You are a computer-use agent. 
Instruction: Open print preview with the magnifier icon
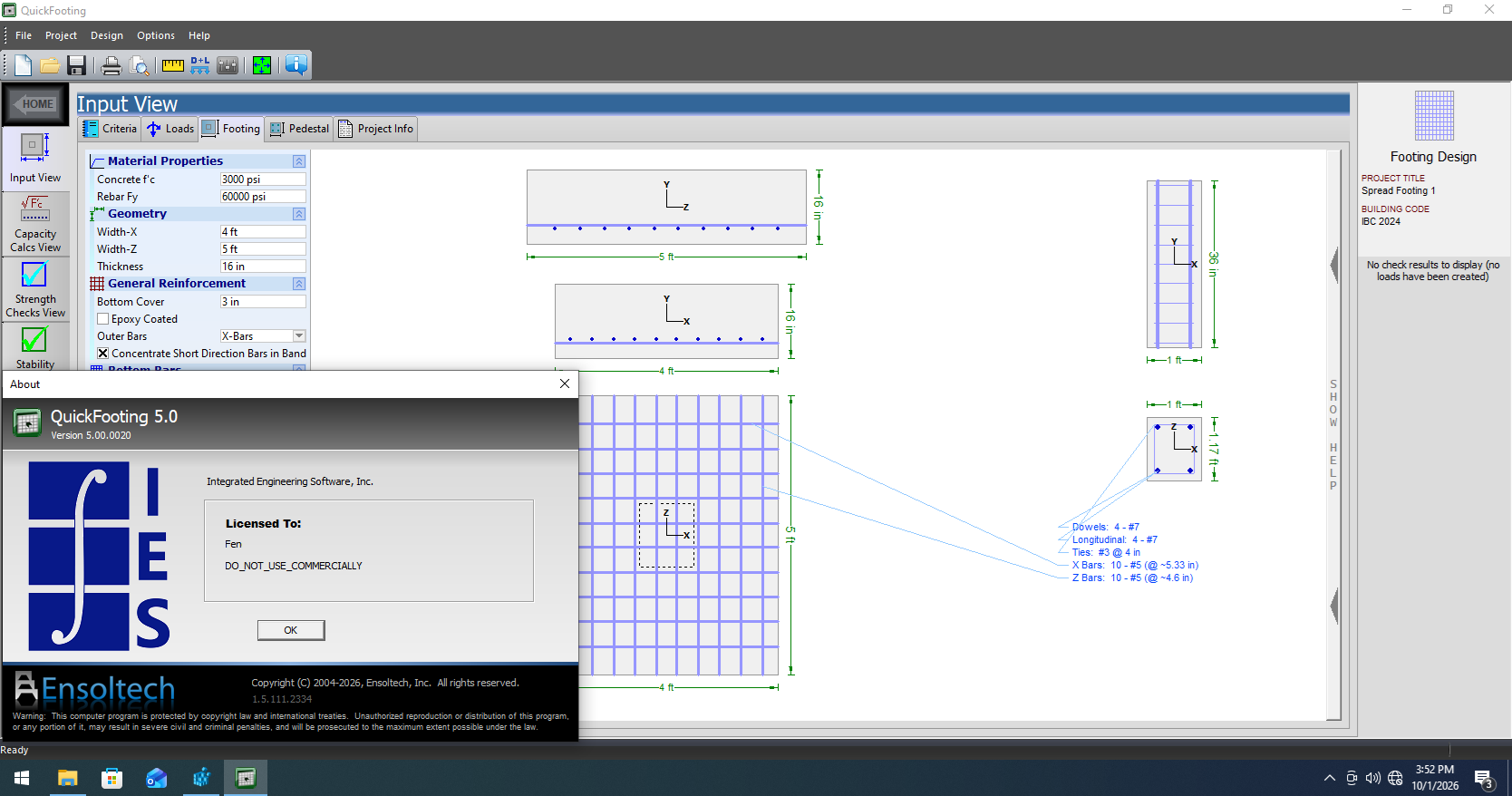(139, 65)
